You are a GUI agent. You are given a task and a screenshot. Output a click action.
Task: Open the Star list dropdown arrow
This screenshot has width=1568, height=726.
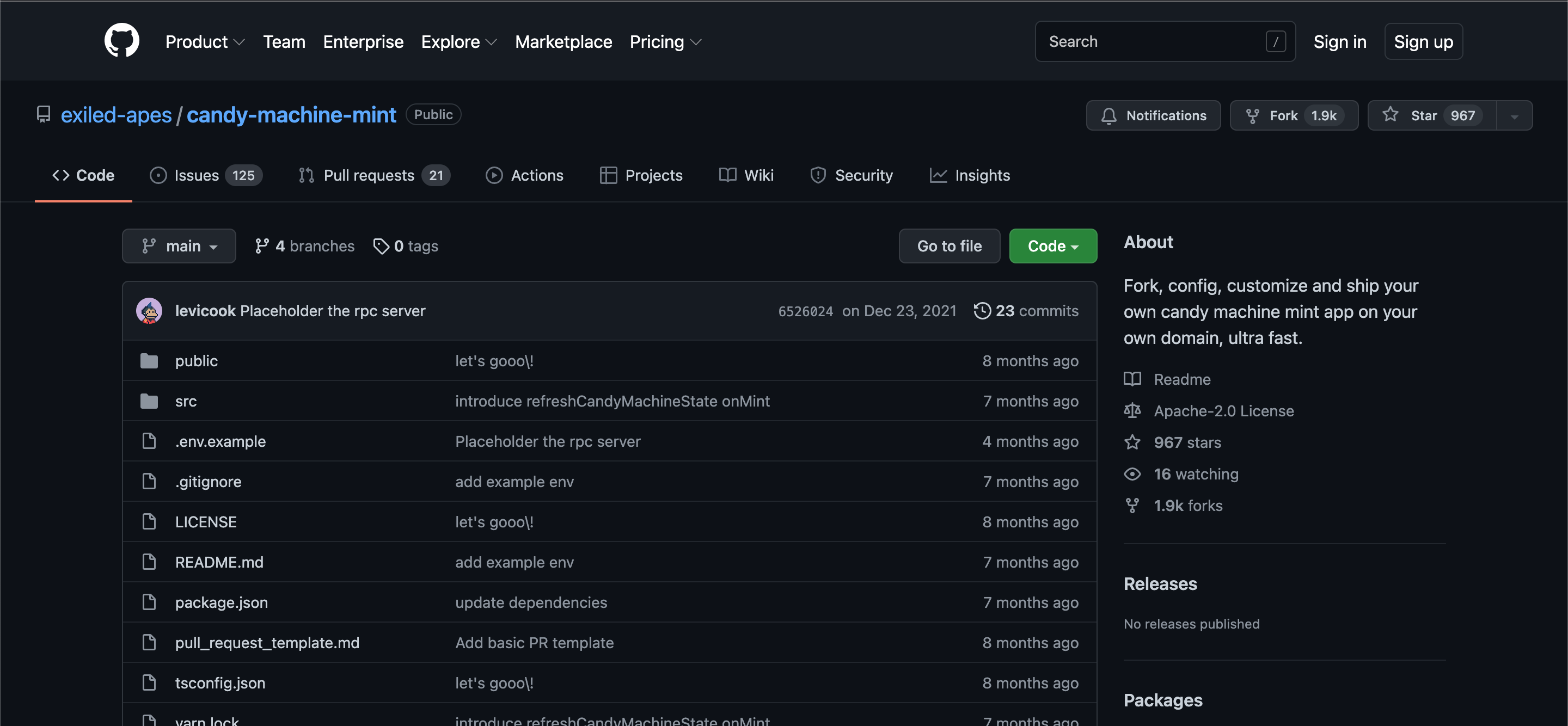(x=1515, y=115)
